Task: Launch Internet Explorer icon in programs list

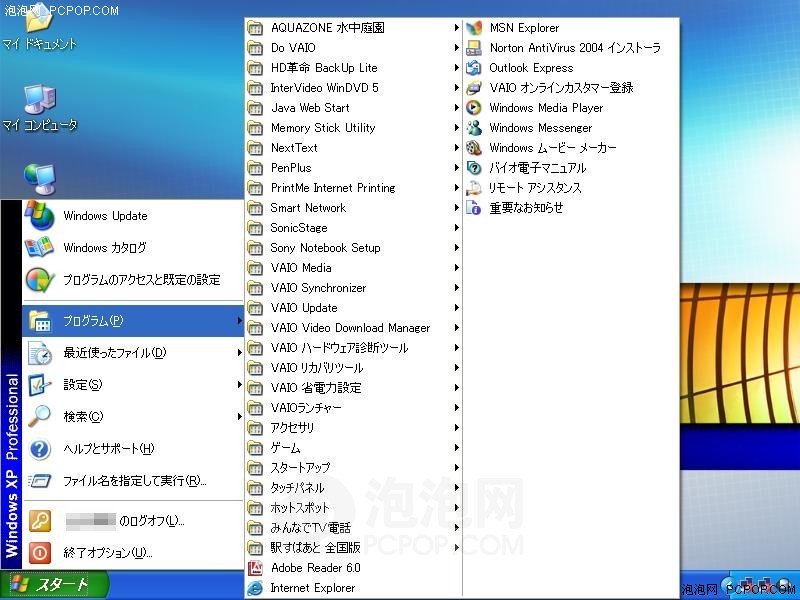Action: 255,588
